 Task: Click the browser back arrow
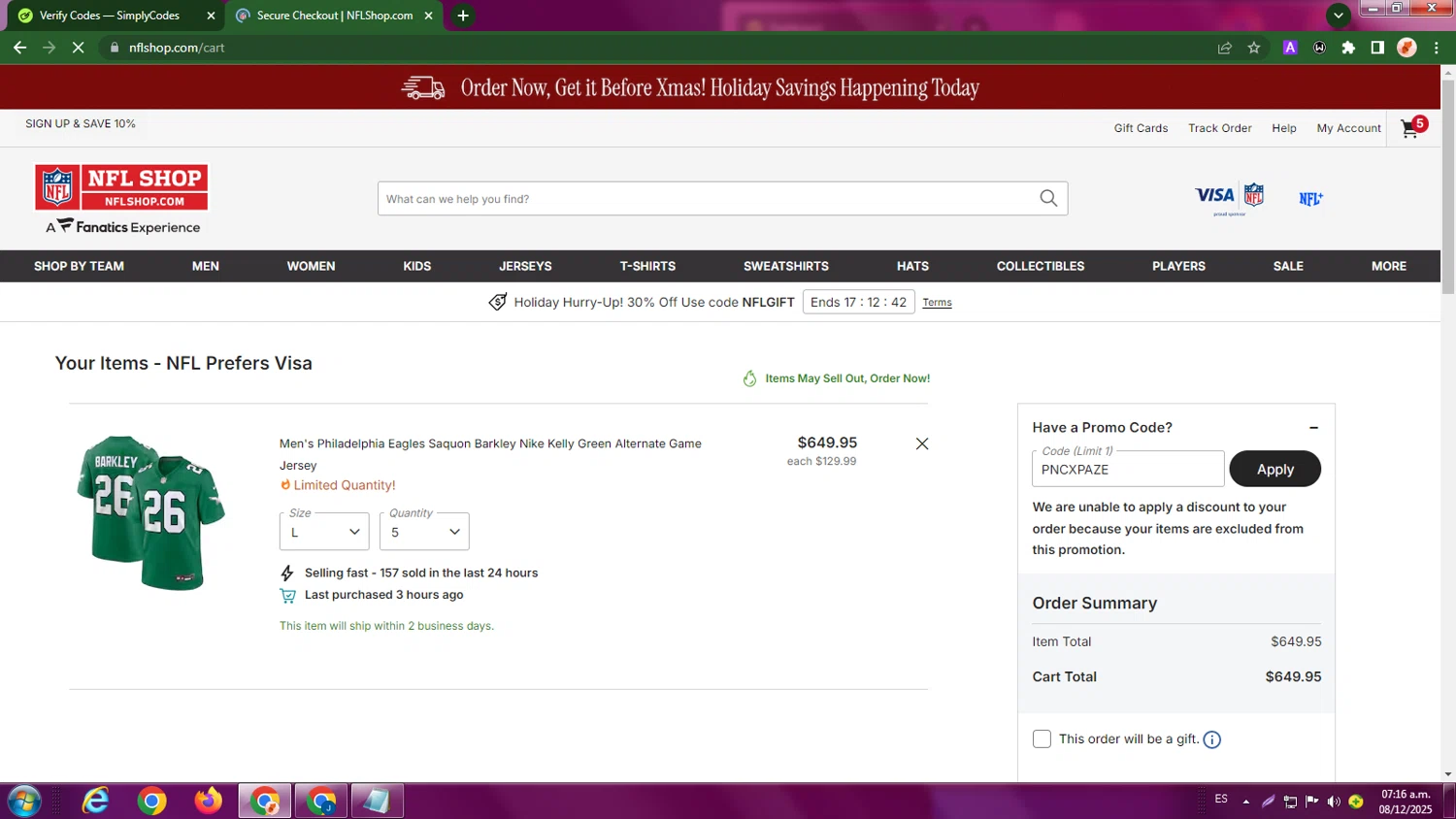pos(20,48)
